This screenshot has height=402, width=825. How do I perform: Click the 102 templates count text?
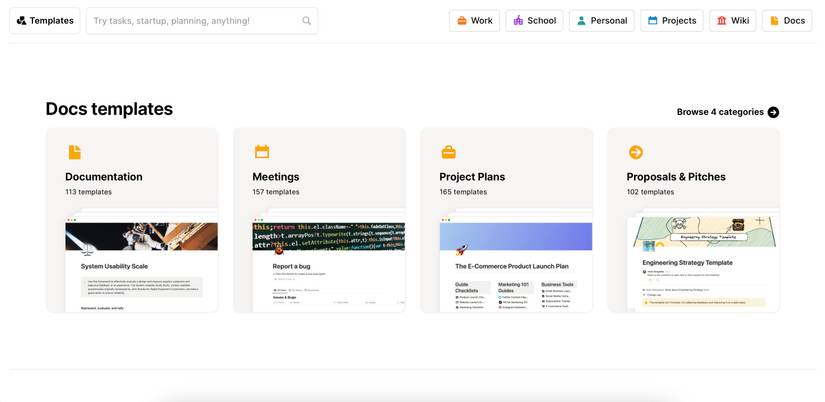pyautogui.click(x=650, y=192)
